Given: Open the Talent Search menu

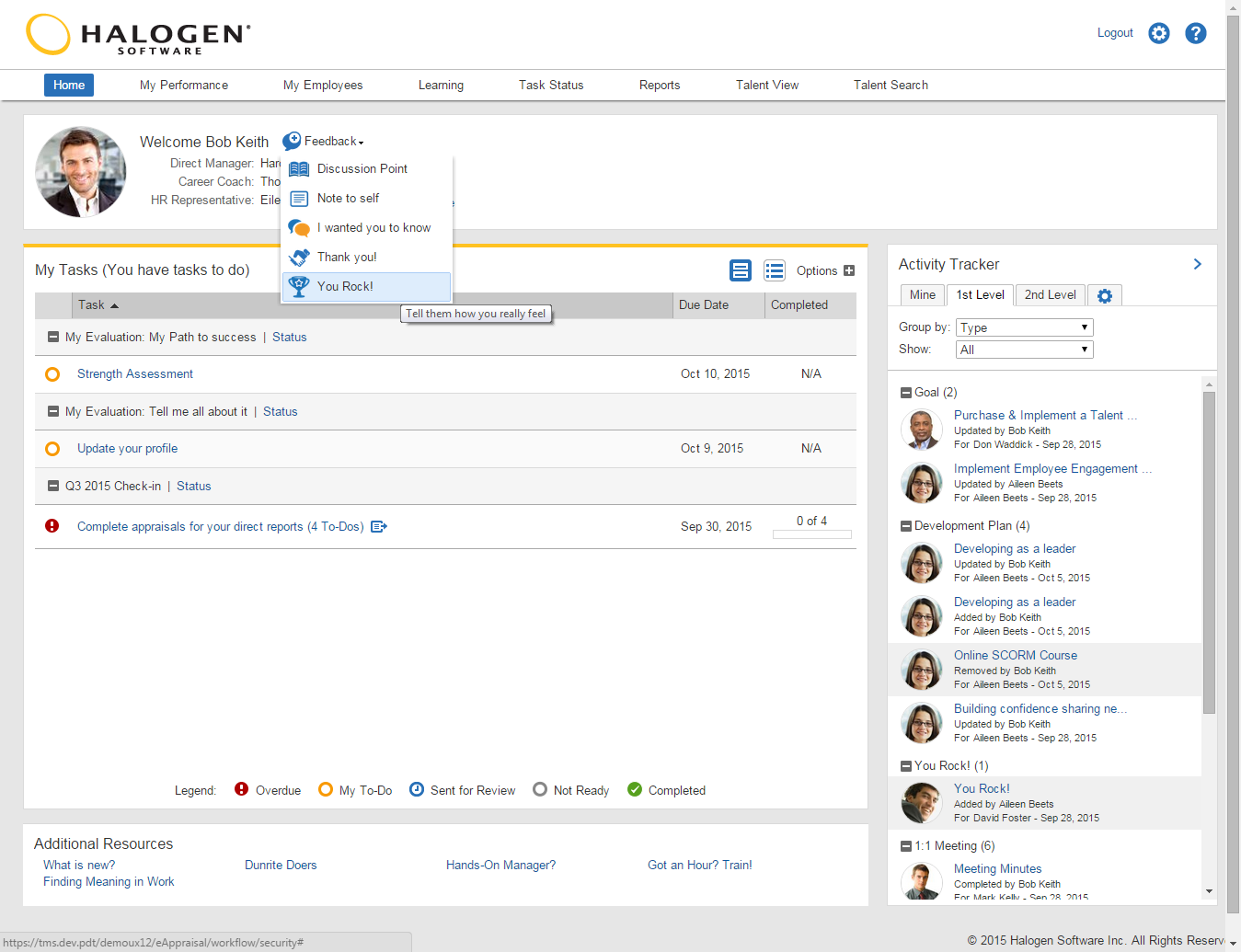Looking at the screenshot, I should (891, 86).
